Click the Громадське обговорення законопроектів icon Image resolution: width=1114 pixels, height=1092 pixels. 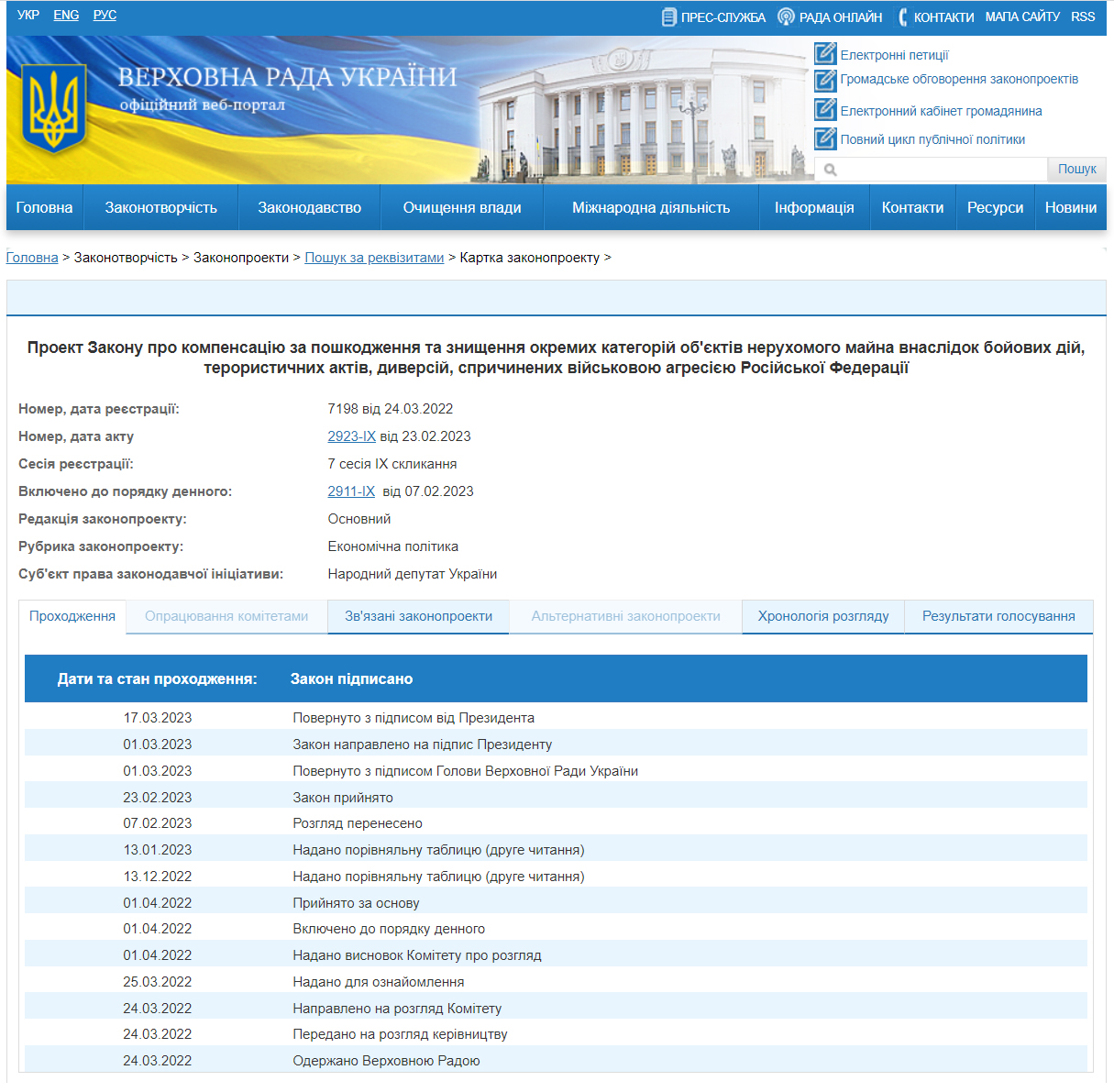coord(825,80)
